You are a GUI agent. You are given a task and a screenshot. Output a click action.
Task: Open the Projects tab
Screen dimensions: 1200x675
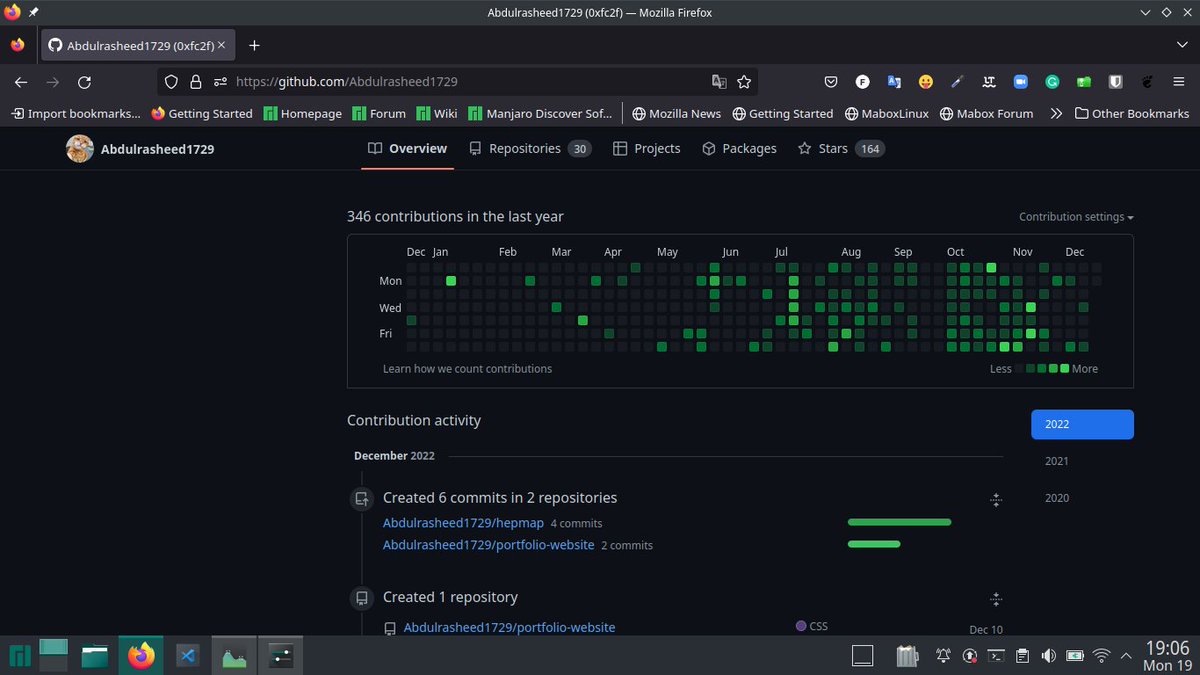coord(646,148)
